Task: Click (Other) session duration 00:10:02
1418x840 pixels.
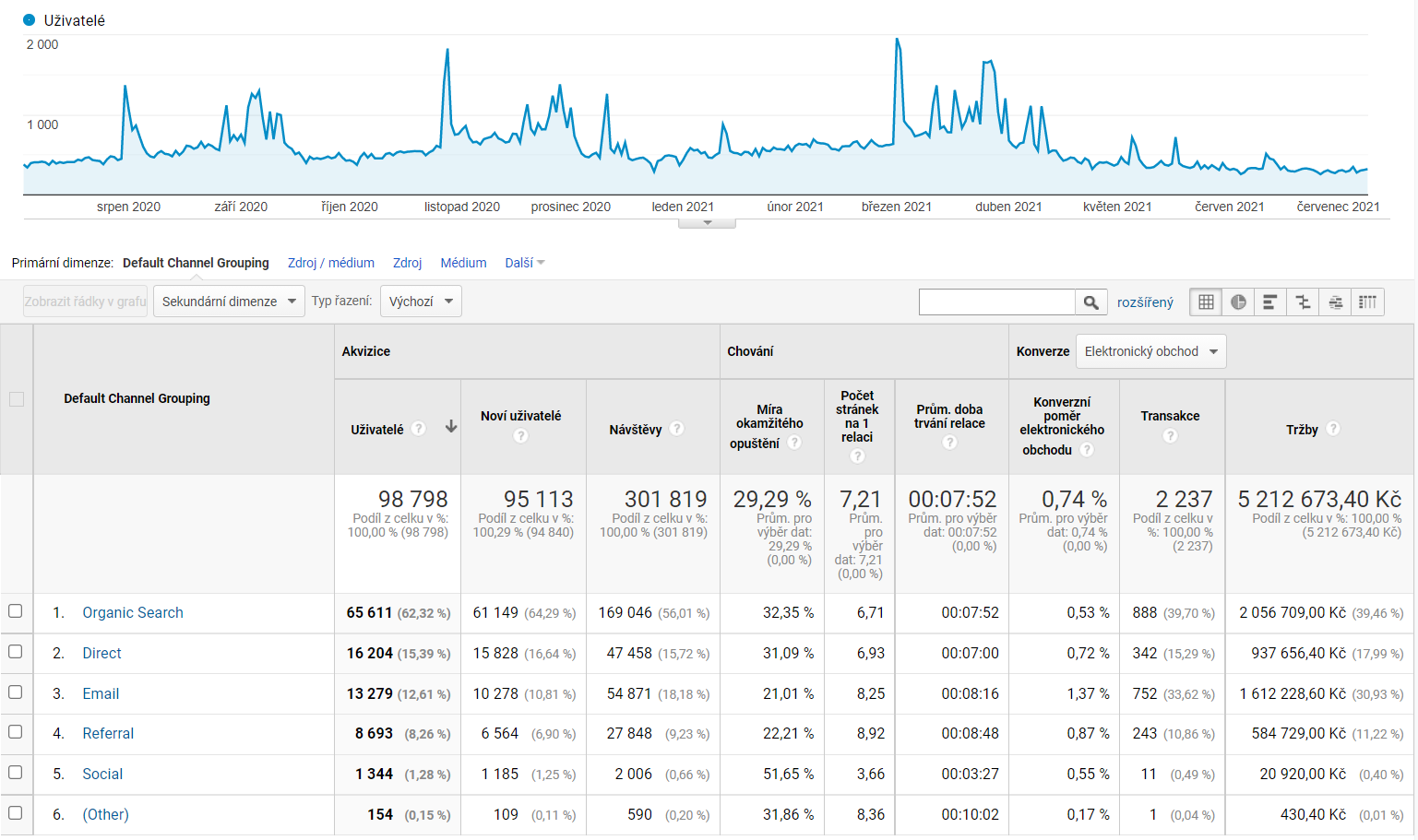Action: (970, 814)
